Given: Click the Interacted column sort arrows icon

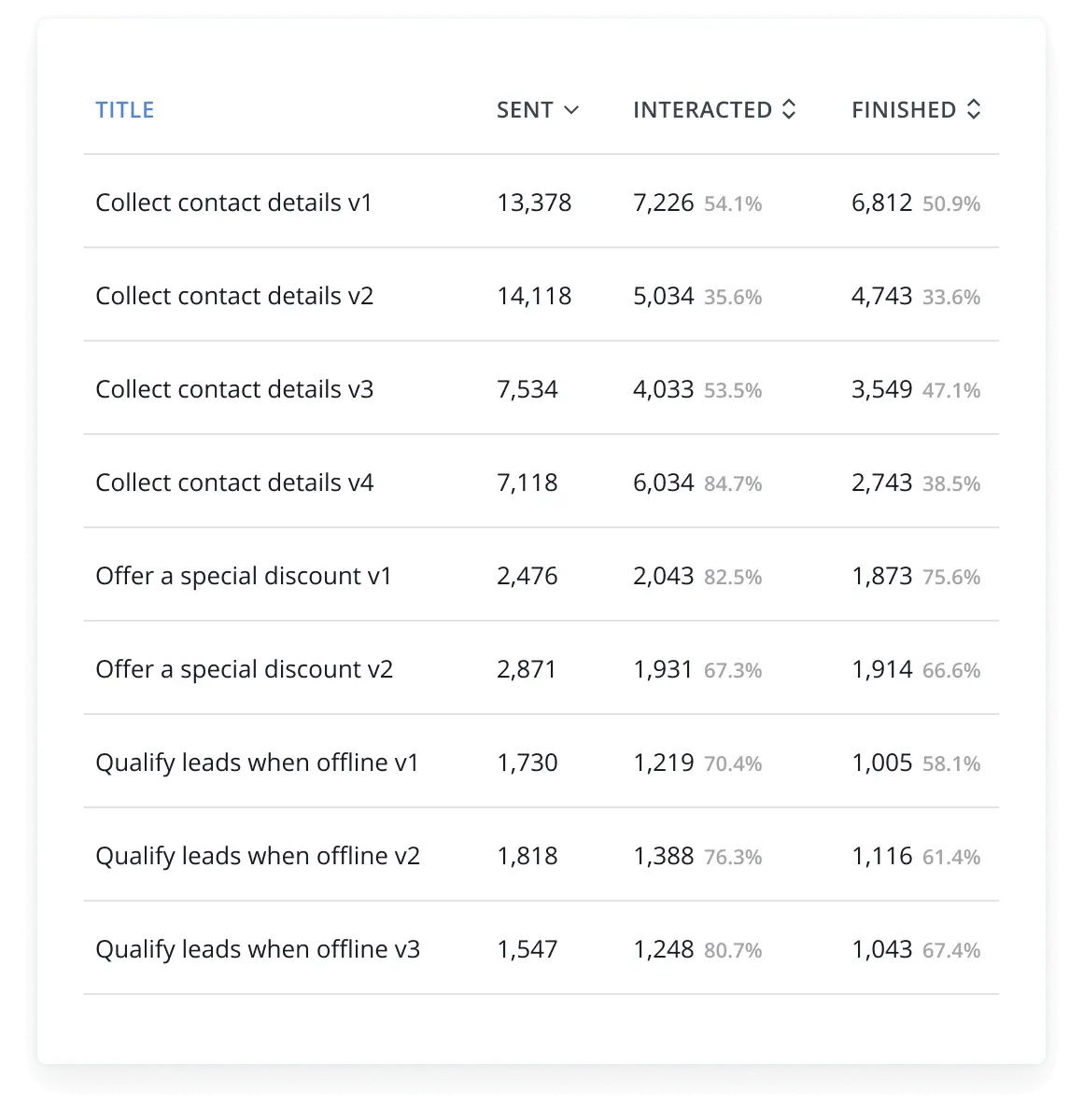Looking at the screenshot, I should 789,110.
